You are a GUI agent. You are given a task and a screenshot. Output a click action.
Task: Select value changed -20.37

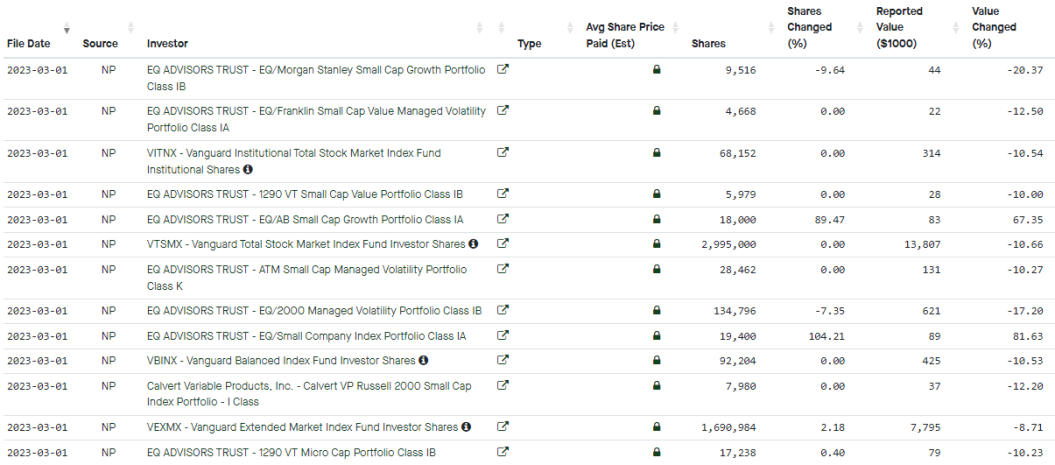tap(1027, 70)
